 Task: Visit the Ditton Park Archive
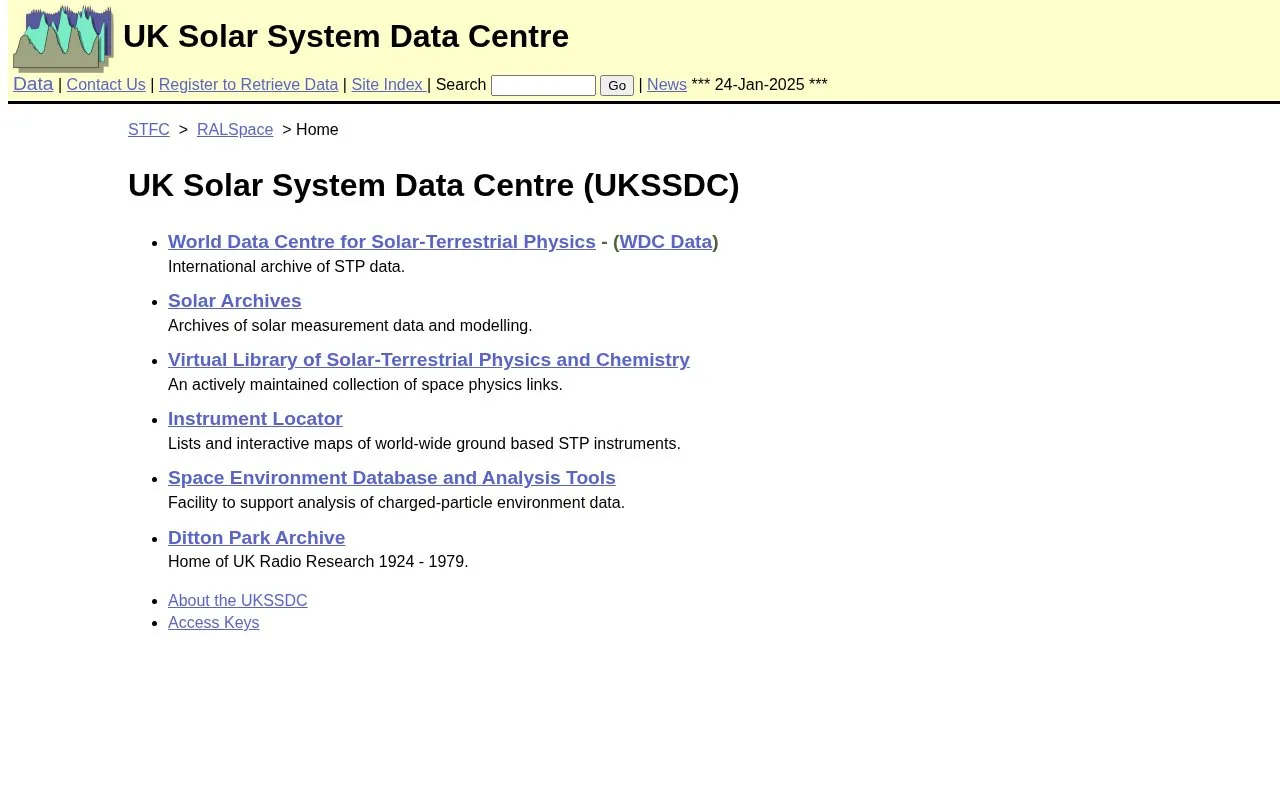[257, 538]
